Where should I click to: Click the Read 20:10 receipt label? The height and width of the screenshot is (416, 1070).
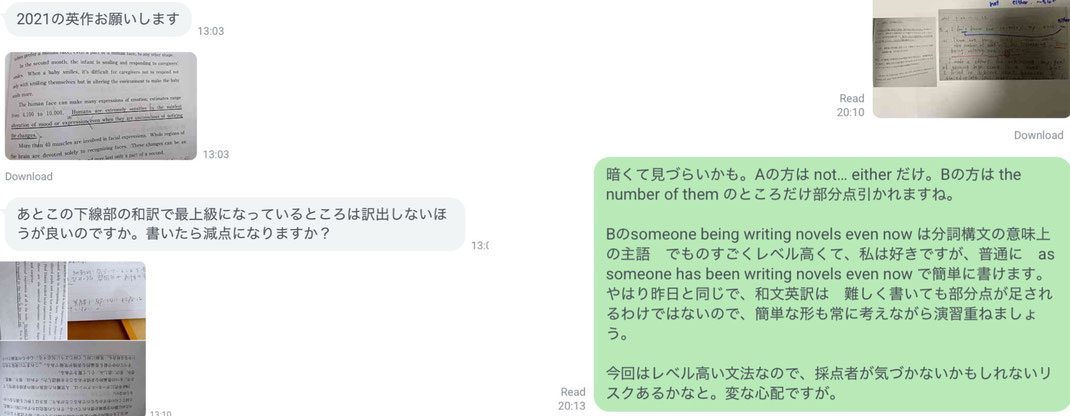851,105
